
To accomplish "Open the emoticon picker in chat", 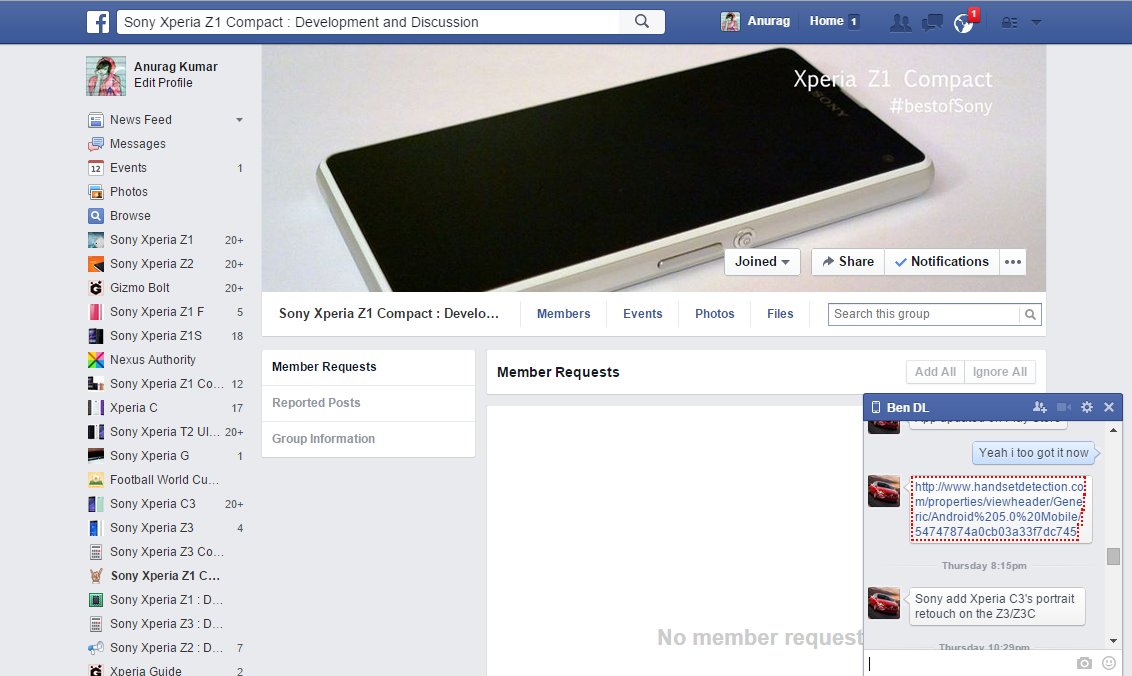I will click(1109, 663).
